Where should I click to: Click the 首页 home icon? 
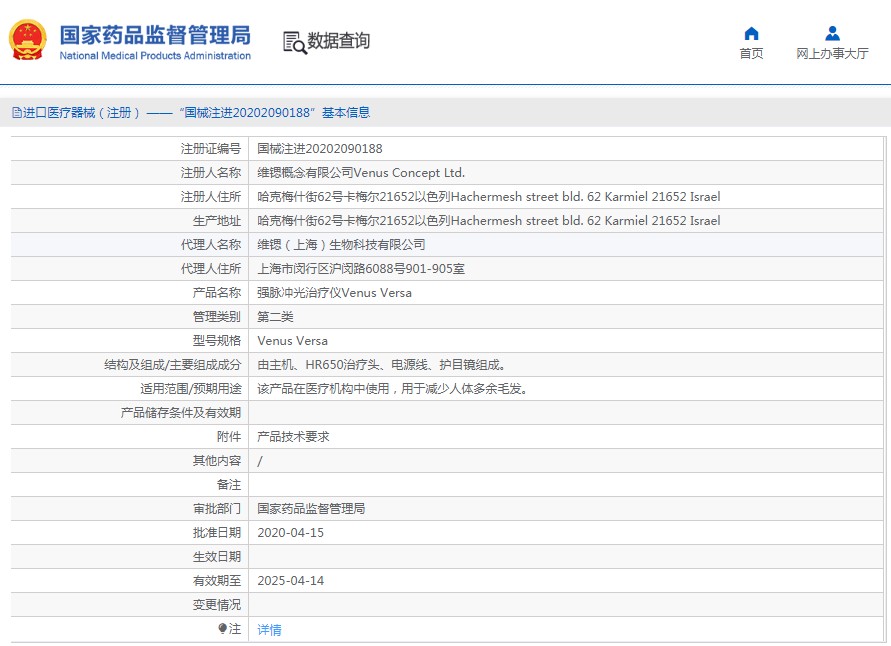[x=751, y=34]
